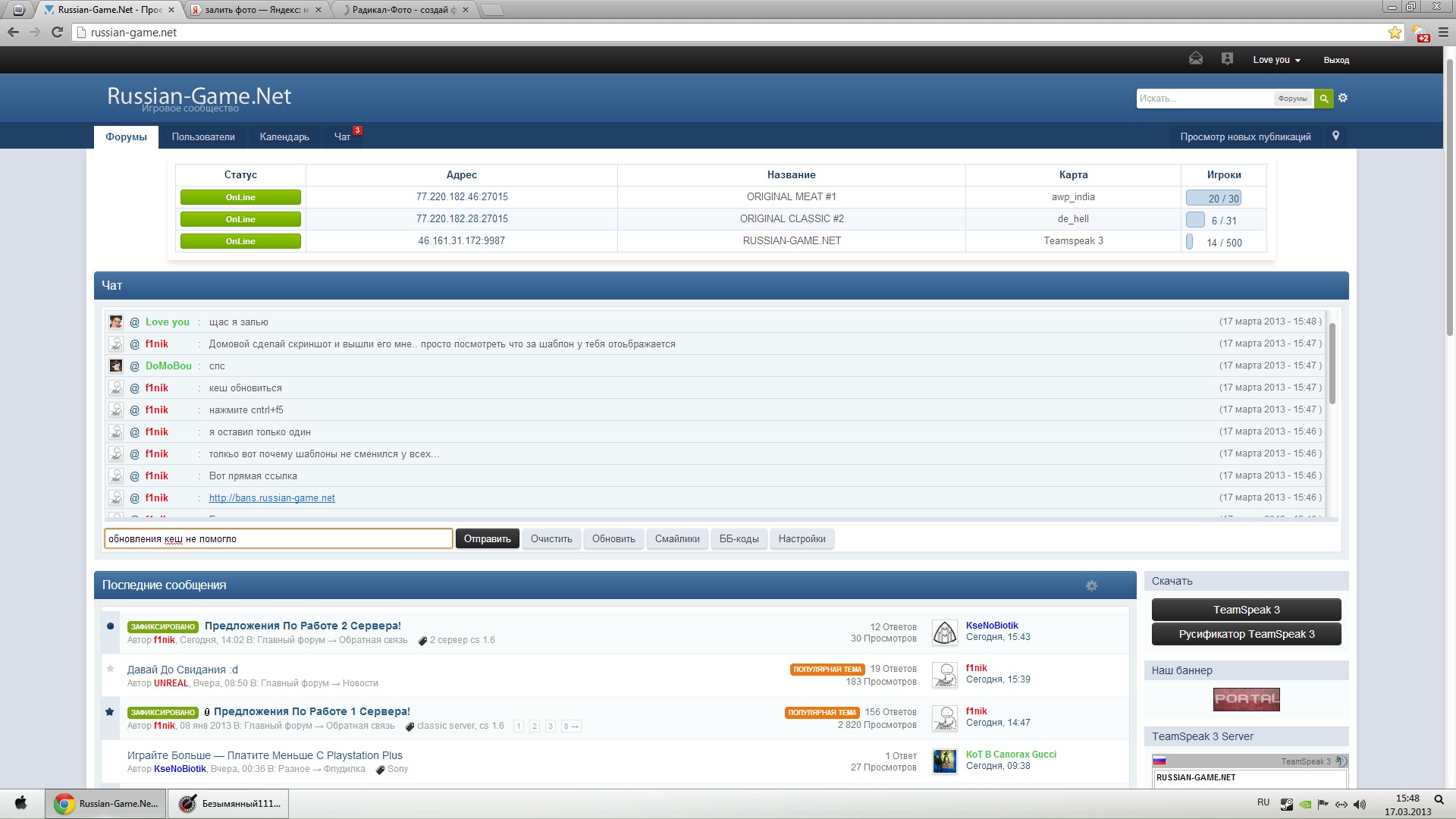Click the browser back arrow
The height and width of the screenshot is (819, 1456).
[x=13, y=33]
